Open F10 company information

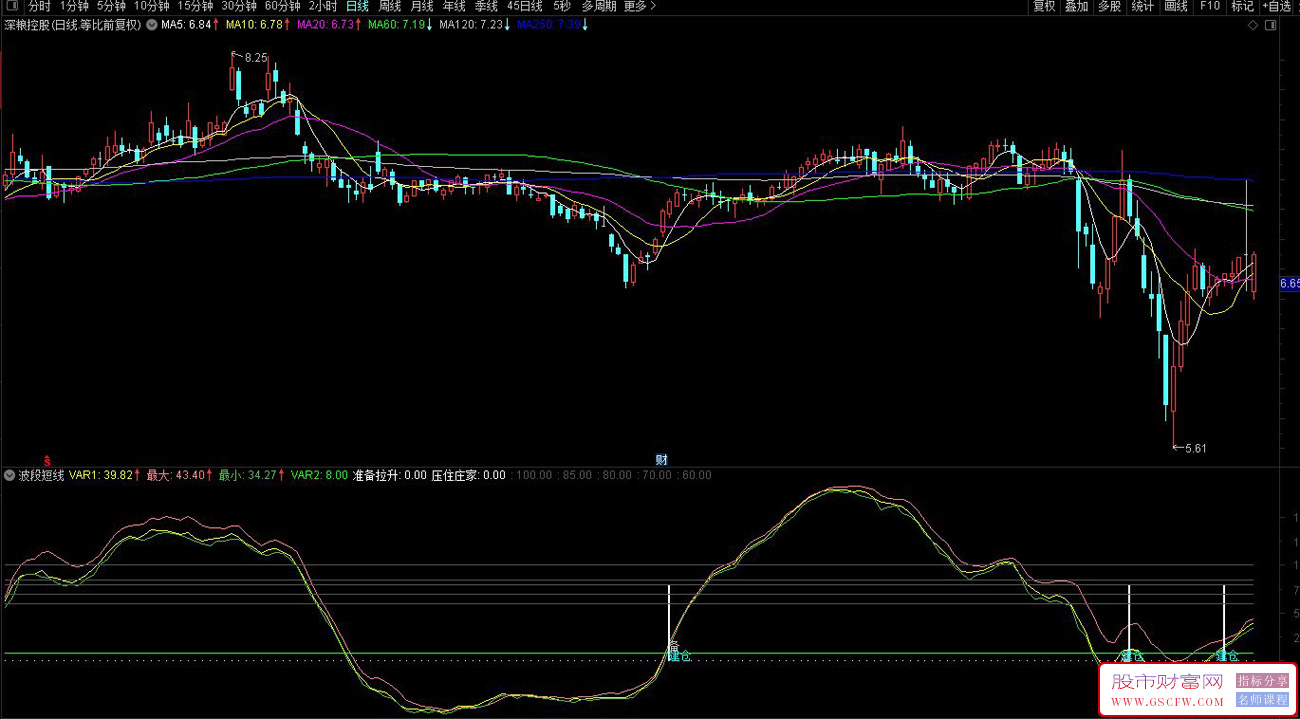(1210, 6)
